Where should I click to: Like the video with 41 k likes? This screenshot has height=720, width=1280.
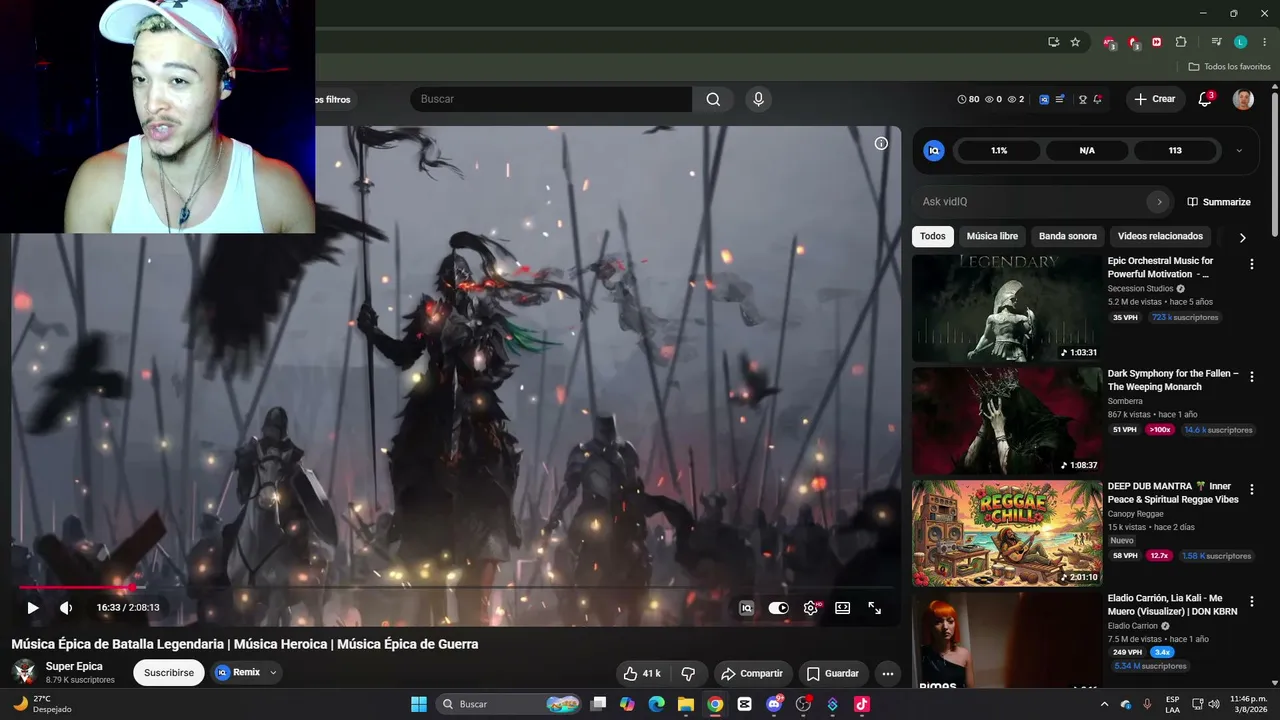(x=641, y=674)
